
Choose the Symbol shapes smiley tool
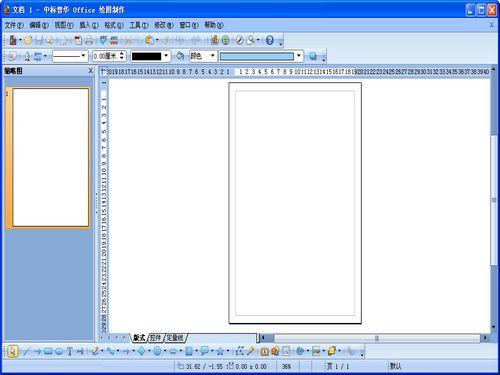(157, 351)
